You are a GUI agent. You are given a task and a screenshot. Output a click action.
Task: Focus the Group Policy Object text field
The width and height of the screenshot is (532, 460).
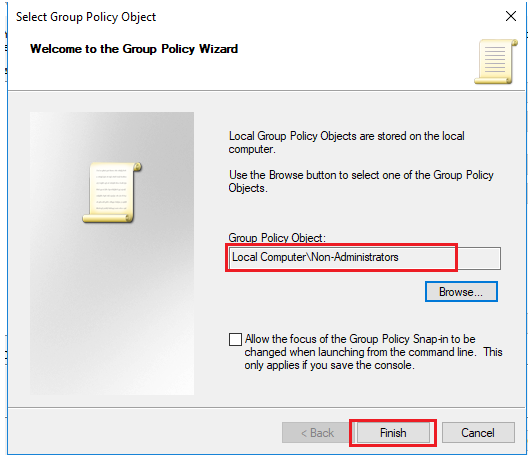(364, 258)
